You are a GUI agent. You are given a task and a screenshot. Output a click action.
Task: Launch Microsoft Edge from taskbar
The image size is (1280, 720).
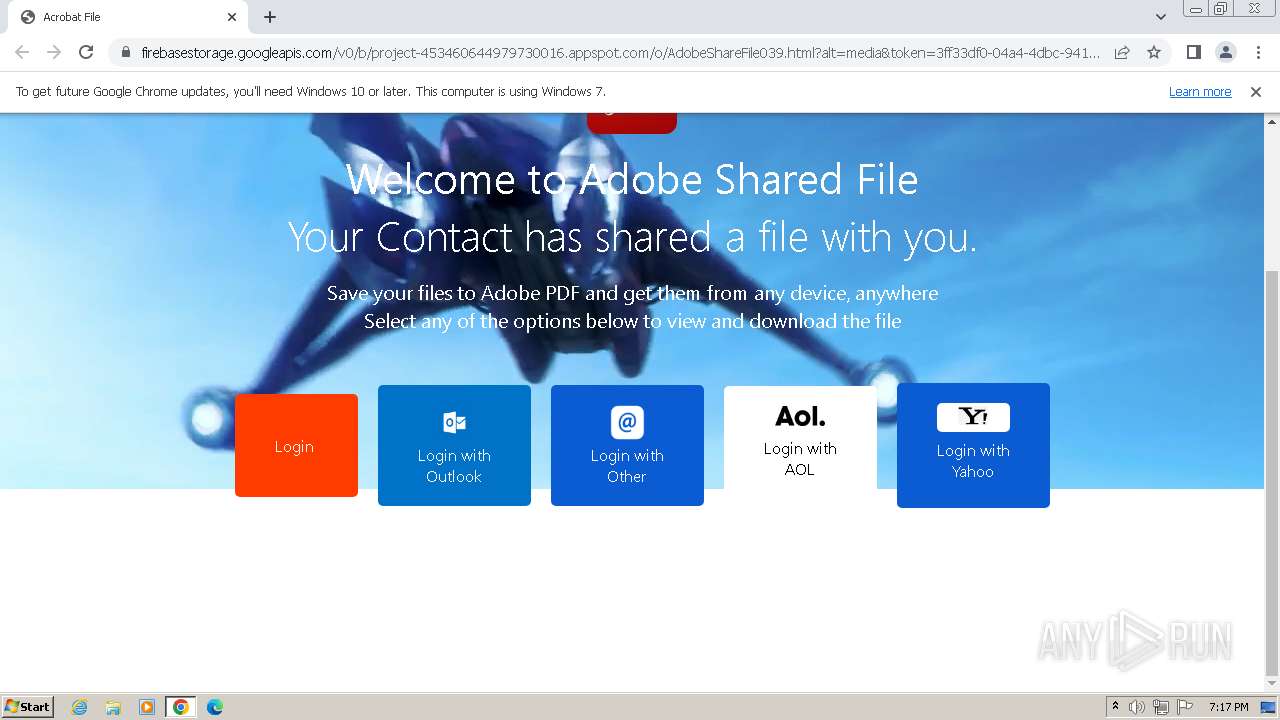point(214,707)
